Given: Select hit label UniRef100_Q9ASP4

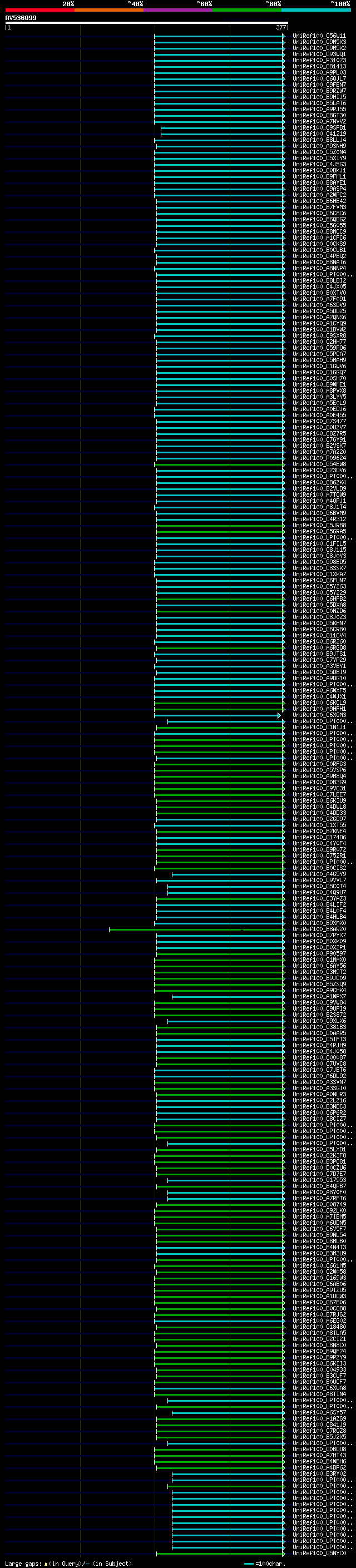Looking at the screenshot, I should pyautogui.click(x=319, y=189).
